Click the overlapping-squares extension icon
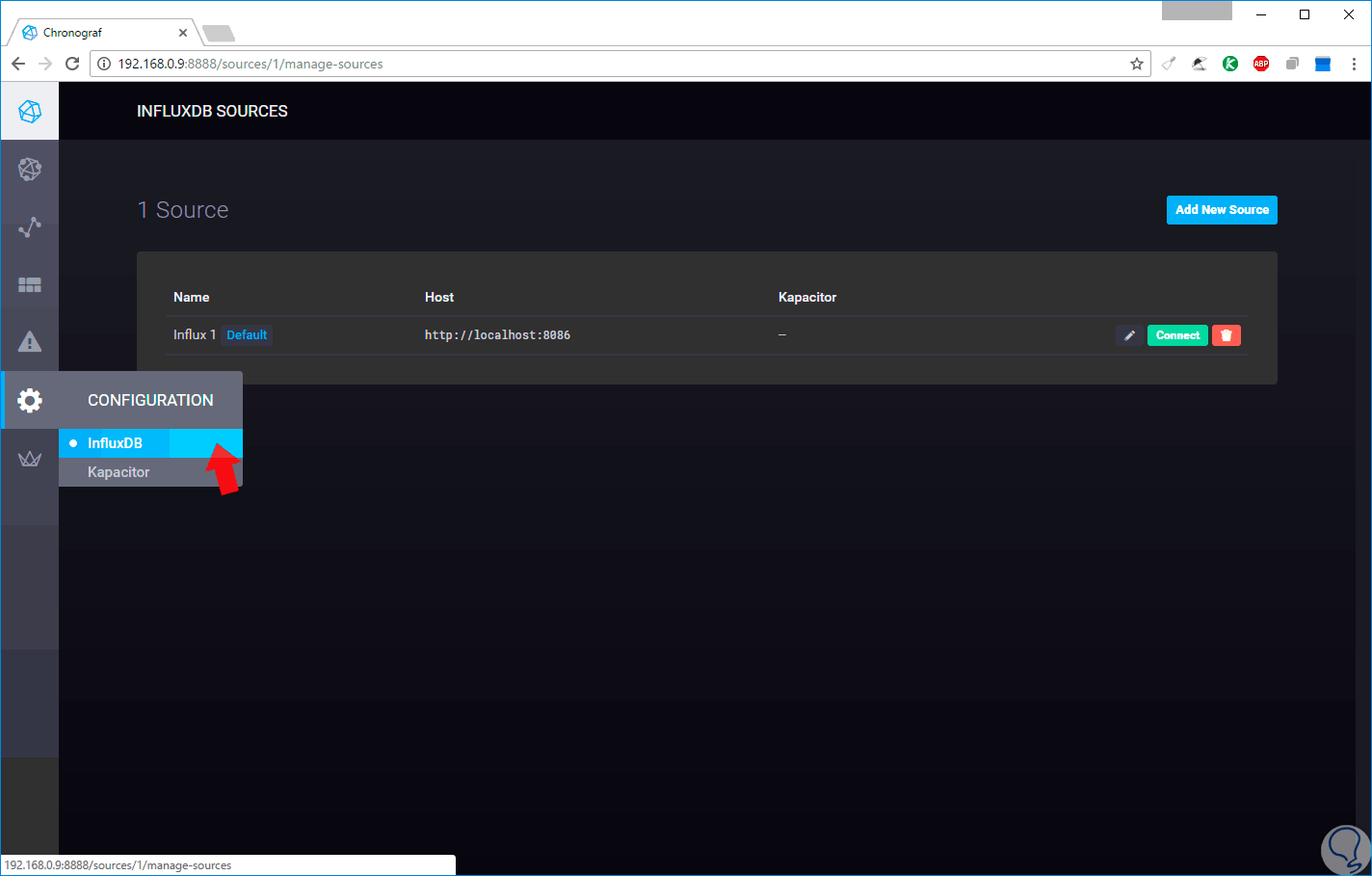Image resolution: width=1372 pixels, height=876 pixels. pos(1292,64)
